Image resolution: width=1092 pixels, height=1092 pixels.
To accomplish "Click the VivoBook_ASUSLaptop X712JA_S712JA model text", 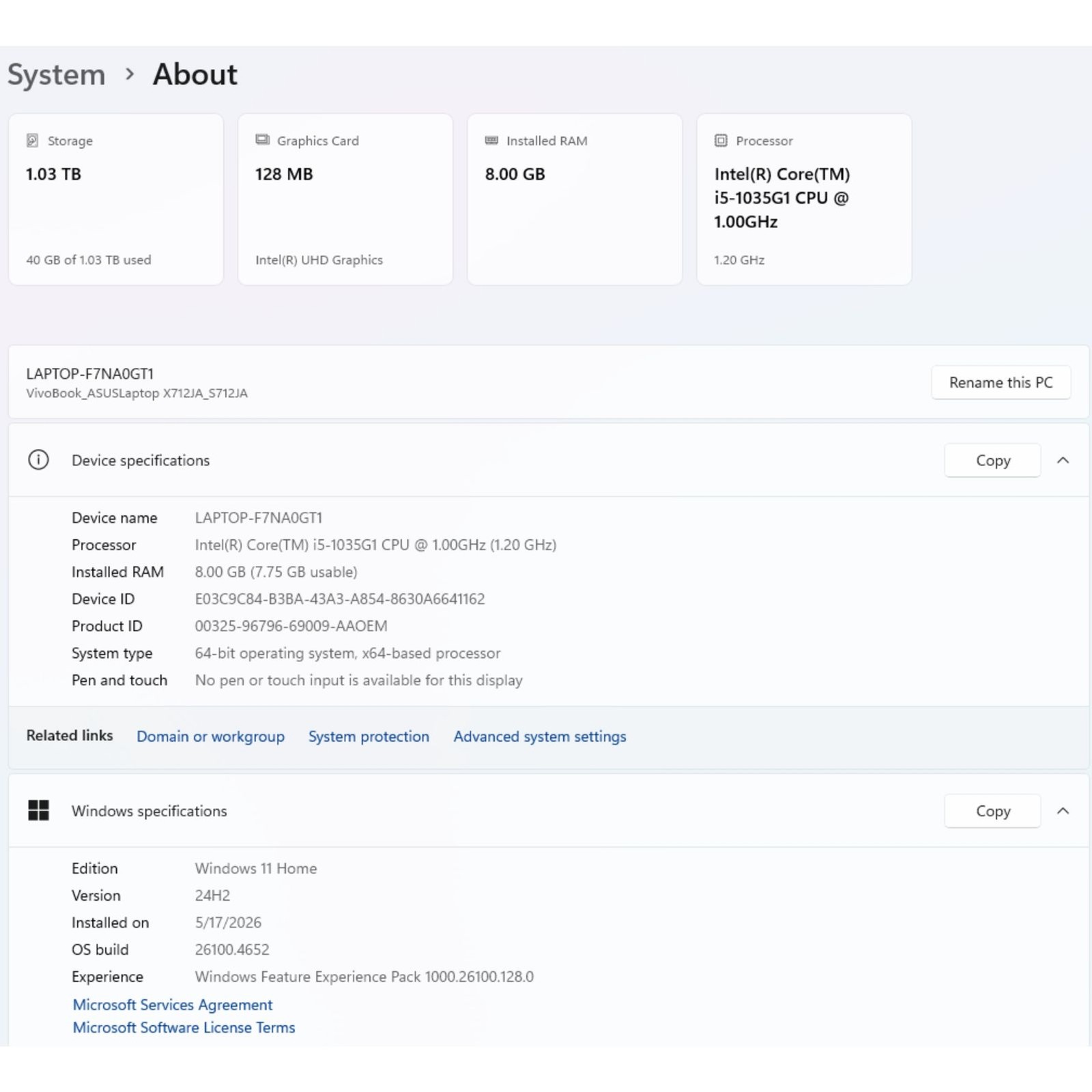I will tap(136, 393).
